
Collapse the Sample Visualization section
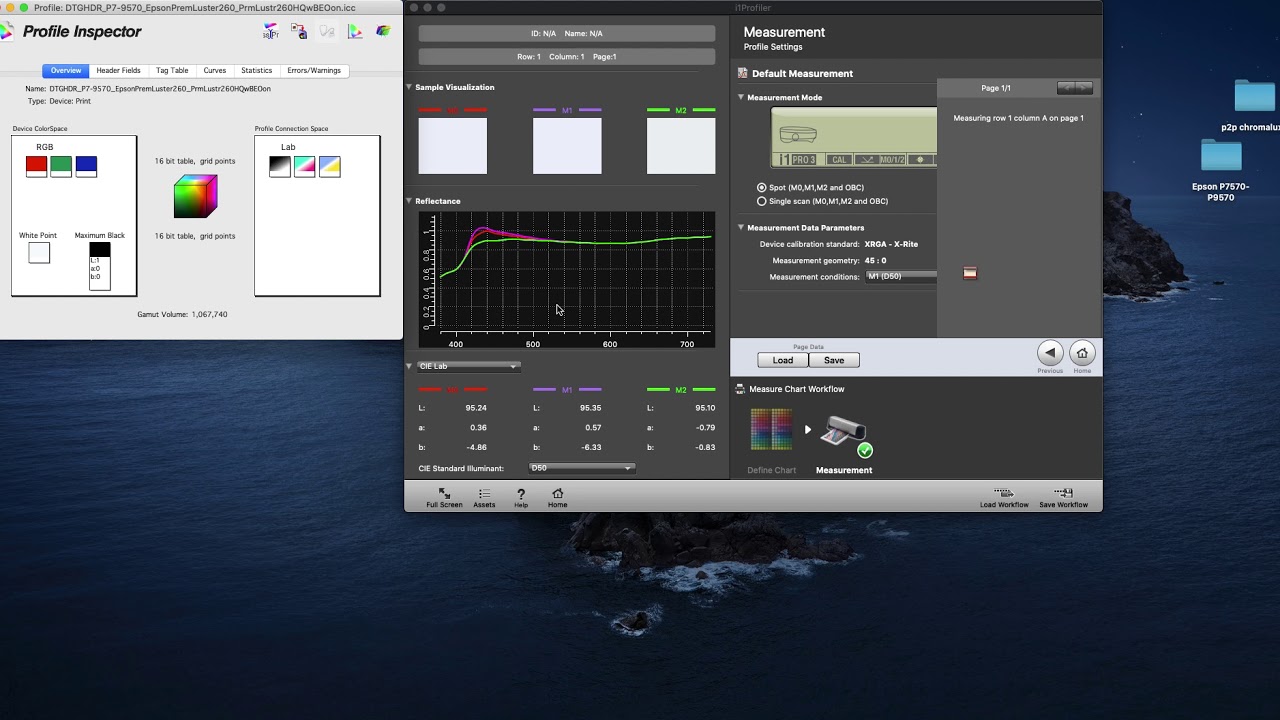(409, 87)
